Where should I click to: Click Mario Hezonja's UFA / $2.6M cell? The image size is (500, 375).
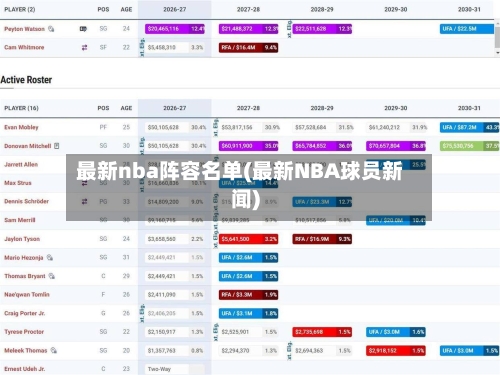pos(248,258)
